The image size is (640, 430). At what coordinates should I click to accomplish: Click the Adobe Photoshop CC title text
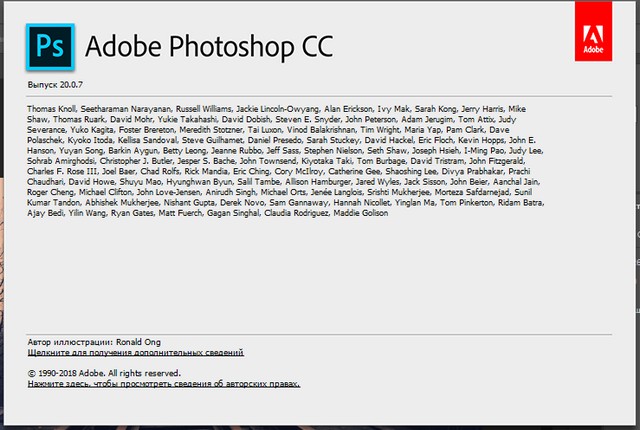[209, 47]
